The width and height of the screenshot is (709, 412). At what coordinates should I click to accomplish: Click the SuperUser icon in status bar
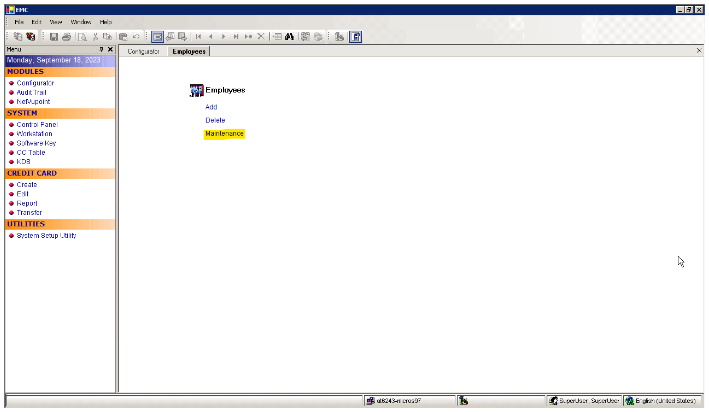(553, 401)
